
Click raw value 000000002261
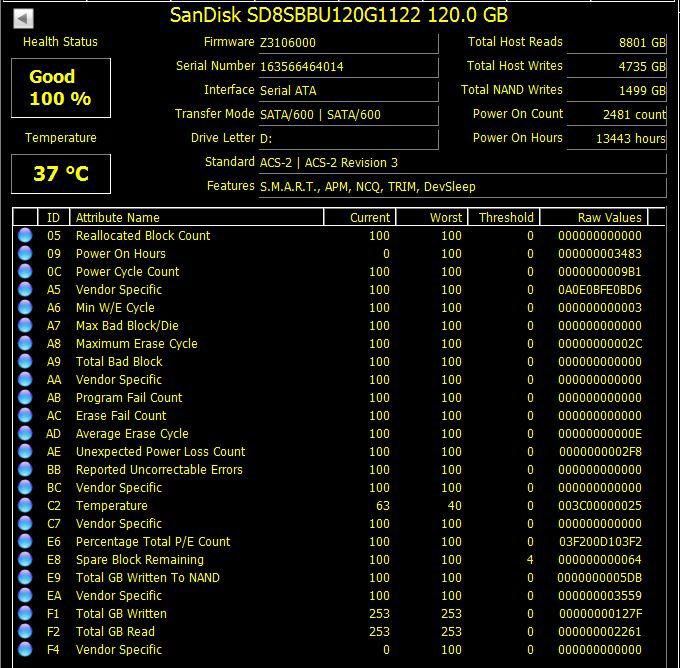click(600, 632)
